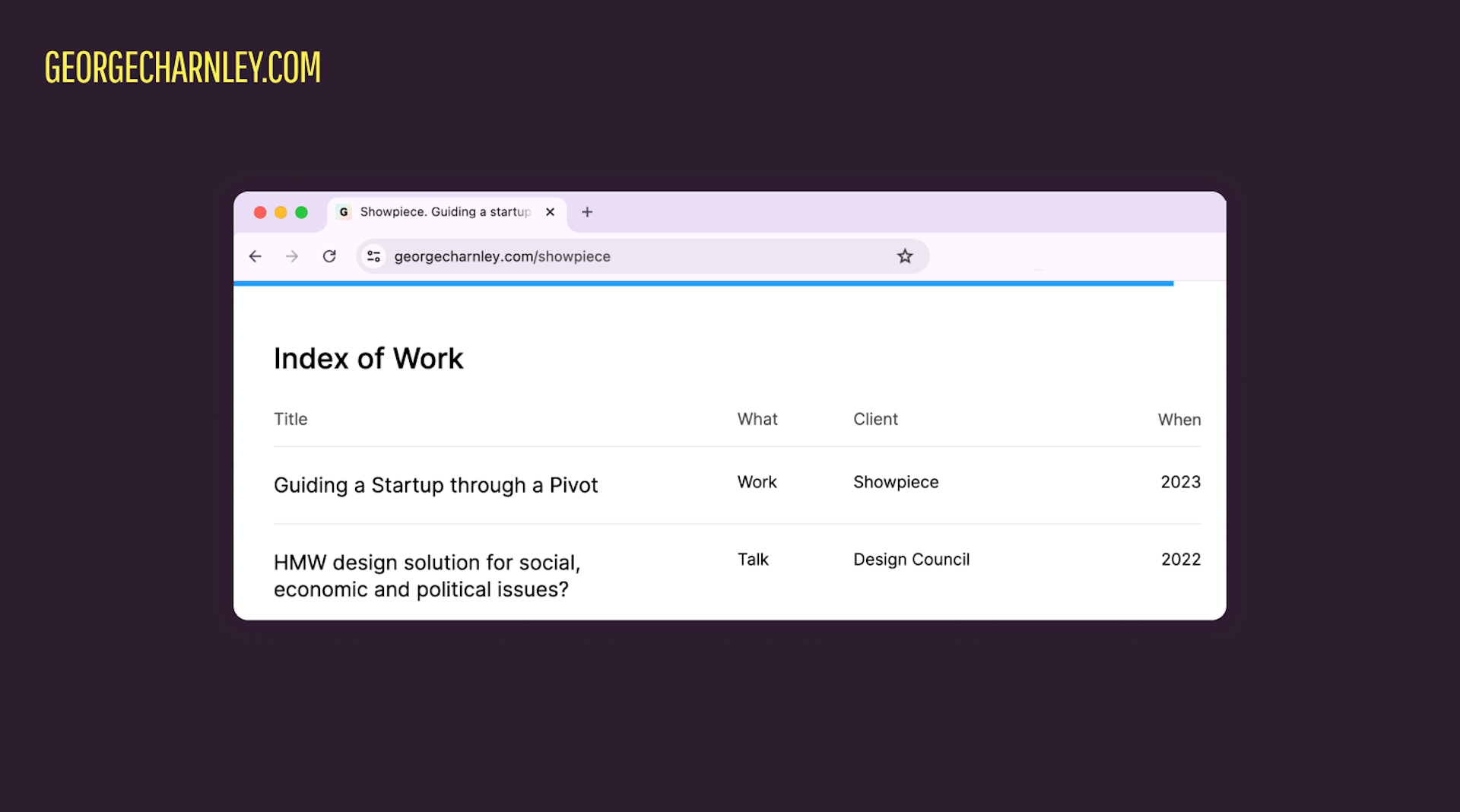Open the HMW design solution entry
This screenshot has height=812, width=1460.
427,576
